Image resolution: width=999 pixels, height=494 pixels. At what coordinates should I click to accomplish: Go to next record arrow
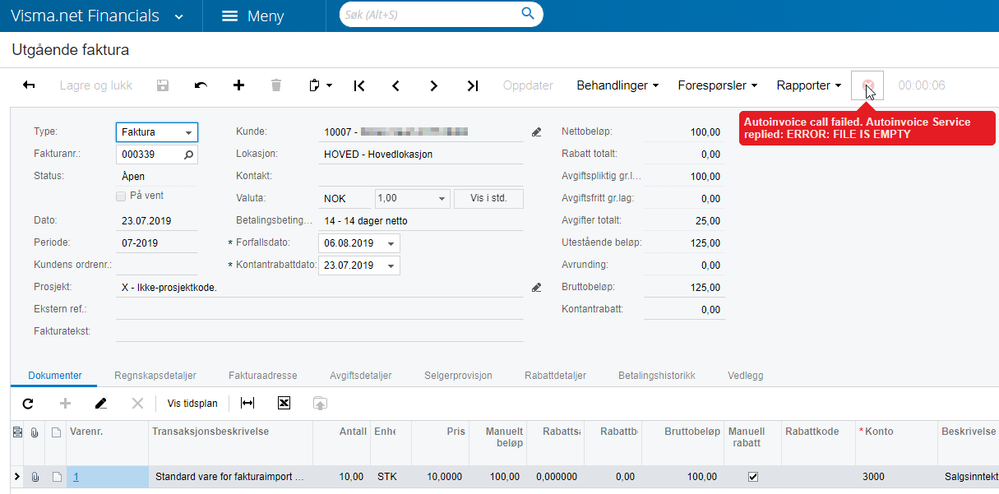(434, 85)
